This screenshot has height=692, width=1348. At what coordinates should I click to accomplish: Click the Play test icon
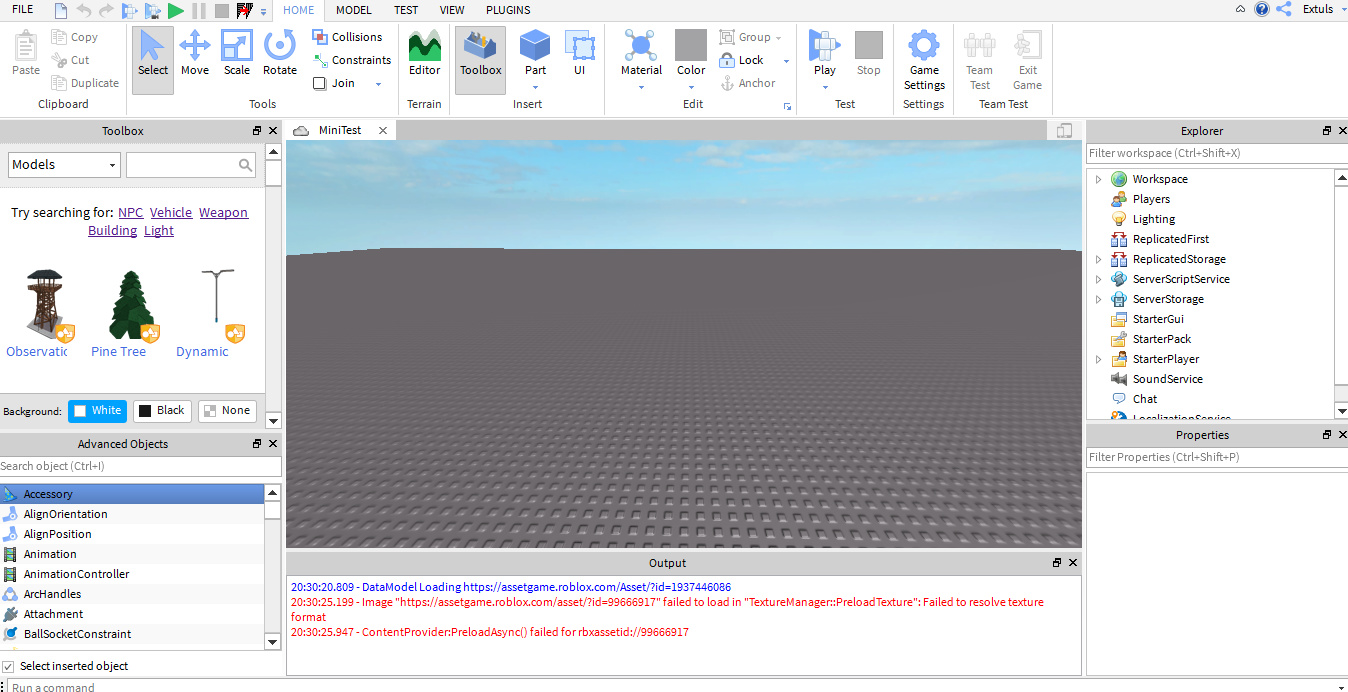click(x=824, y=45)
